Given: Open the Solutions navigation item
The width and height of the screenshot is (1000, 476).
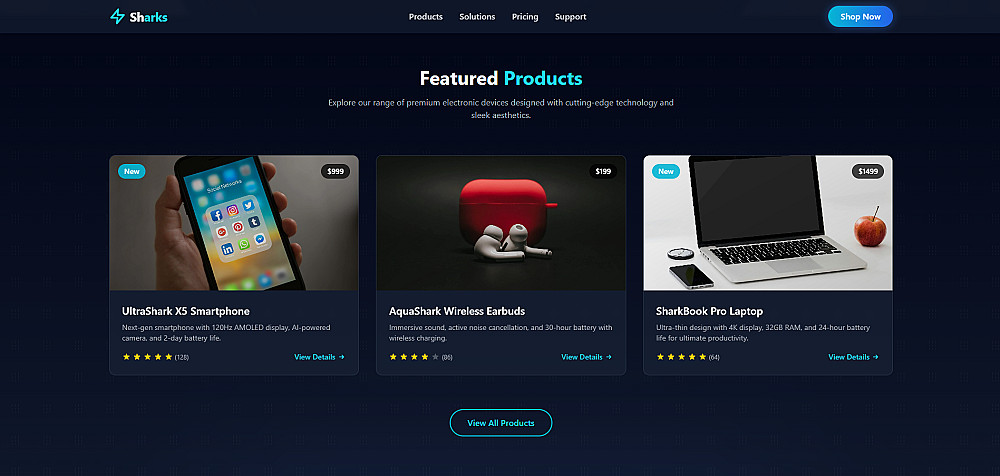Looking at the screenshot, I should click(x=477, y=17).
